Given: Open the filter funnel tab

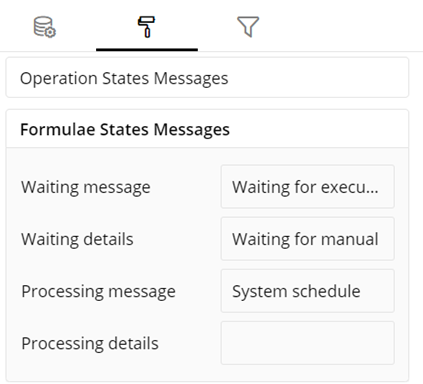Looking at the screenshot, I should [248, 27].
